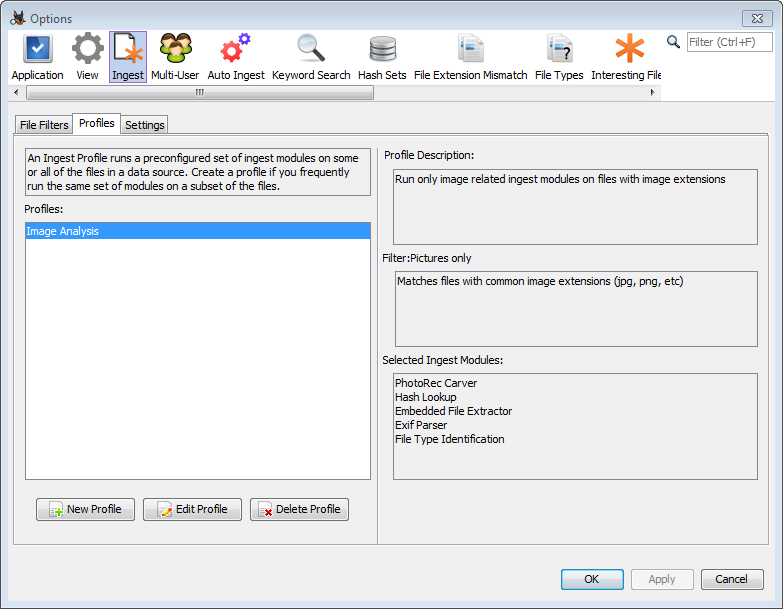Click the New Profile button
This screenshot has height=609, width=783.
coord(85,509)
